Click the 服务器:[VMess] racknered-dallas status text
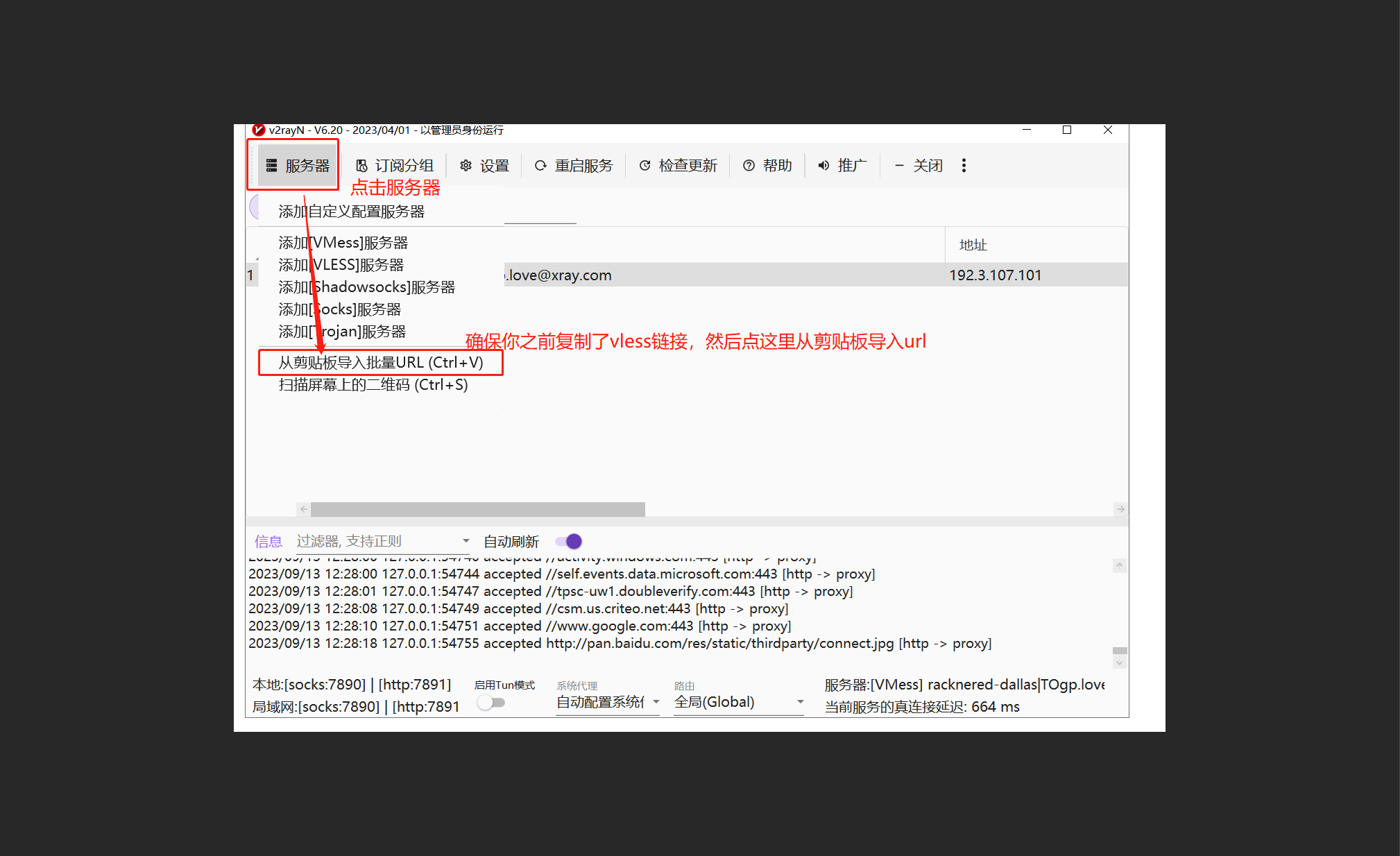This screenshot has height=856, width=1400. (964, 685)
